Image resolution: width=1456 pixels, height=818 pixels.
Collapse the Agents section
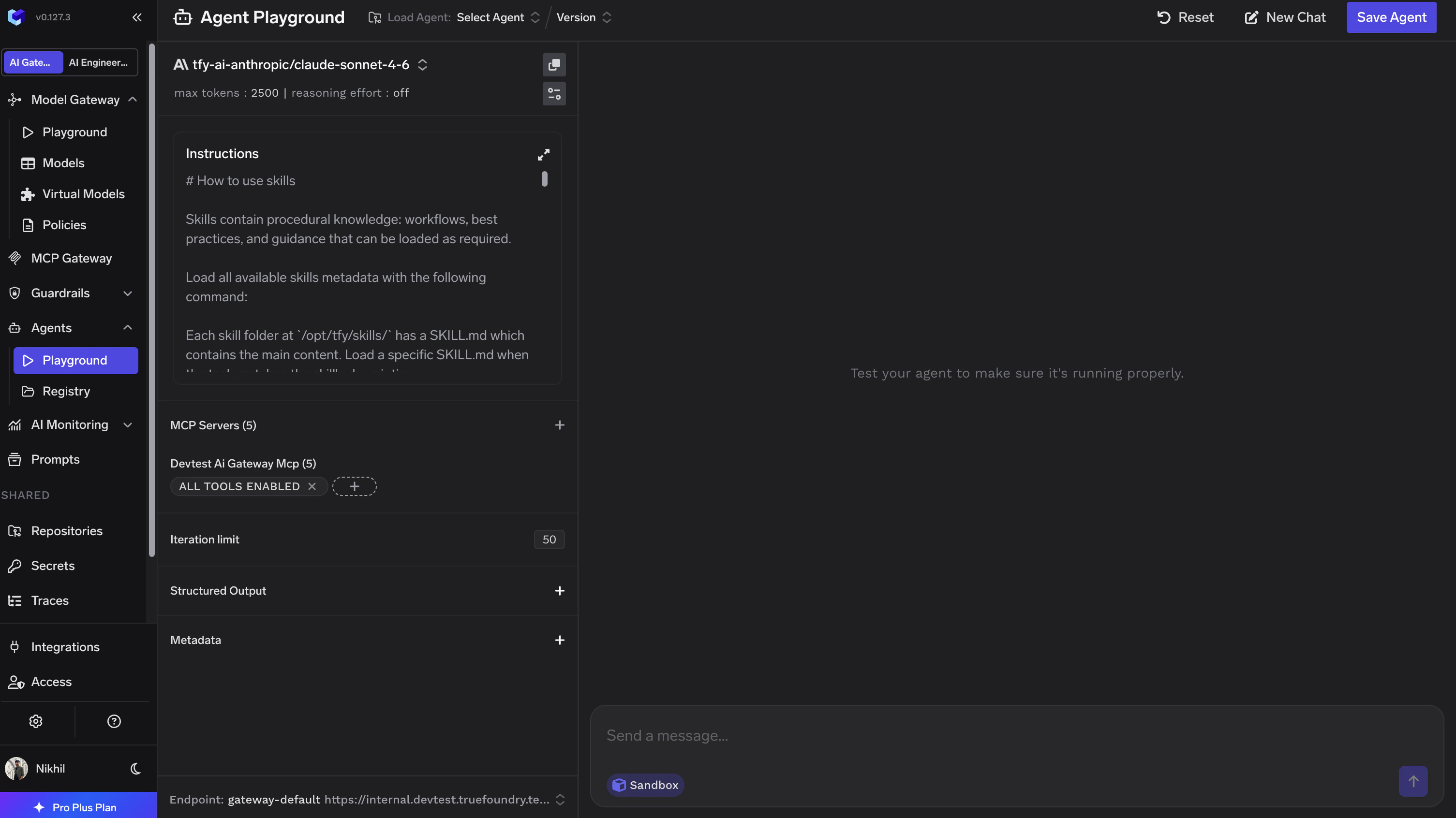[128, 328]
